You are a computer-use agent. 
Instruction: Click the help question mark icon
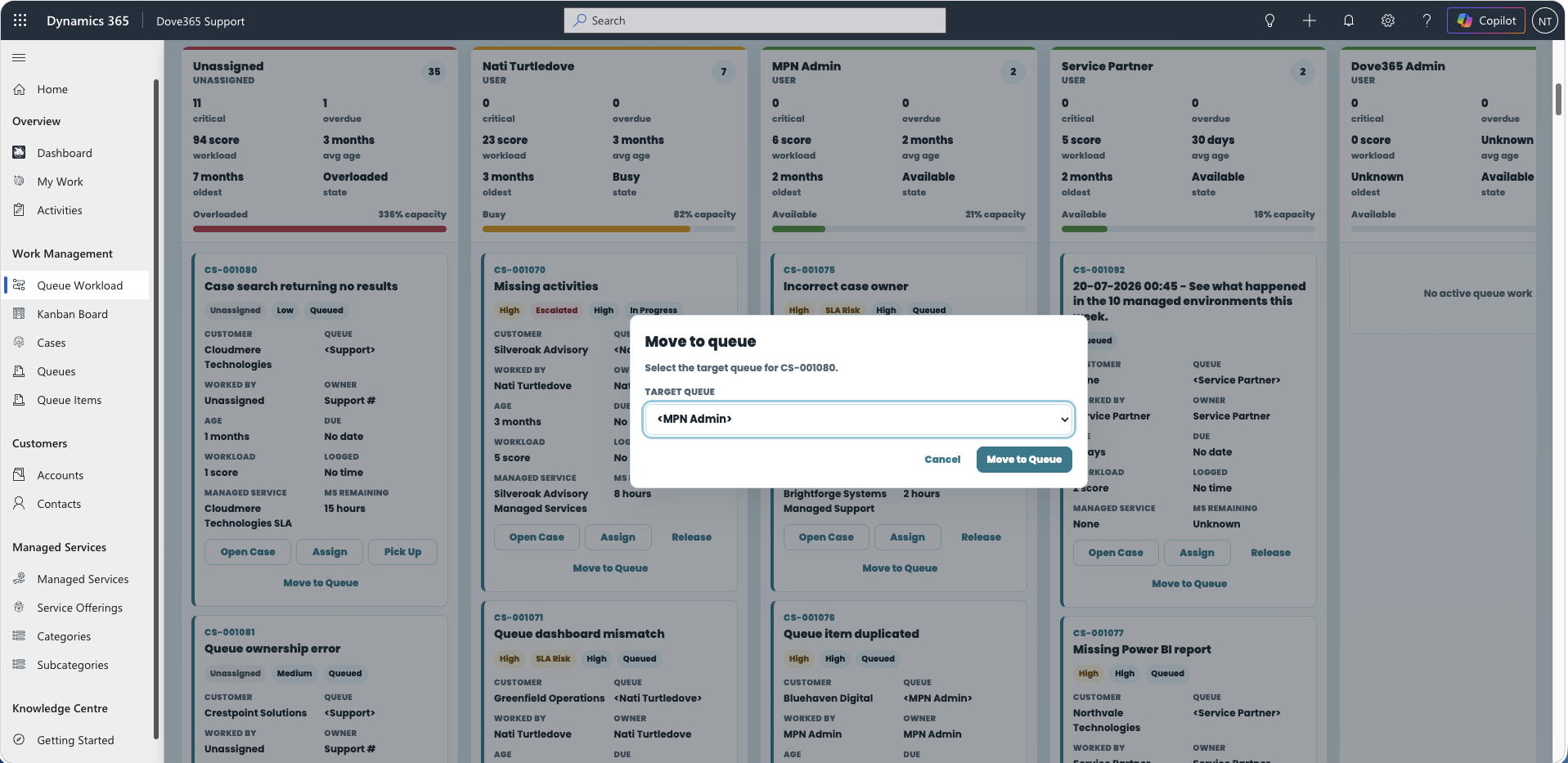(1426, 20)
